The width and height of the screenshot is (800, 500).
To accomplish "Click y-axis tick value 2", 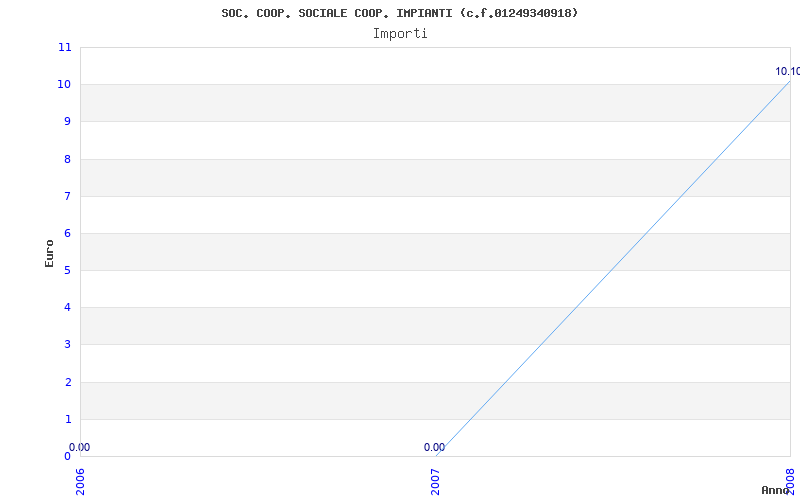I will (x=68, y=383).
